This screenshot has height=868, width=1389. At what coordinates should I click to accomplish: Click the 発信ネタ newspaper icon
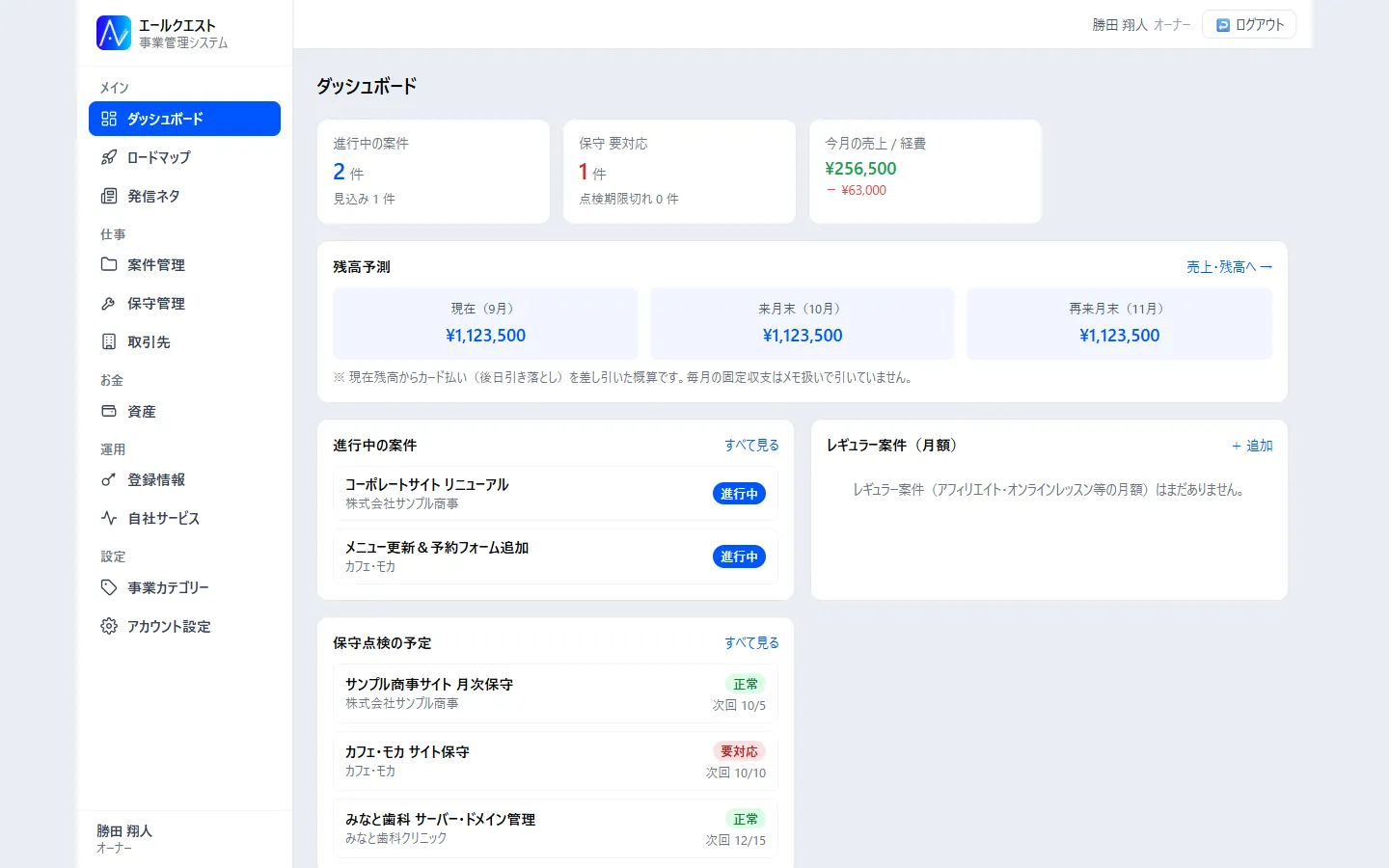(109, 196)
